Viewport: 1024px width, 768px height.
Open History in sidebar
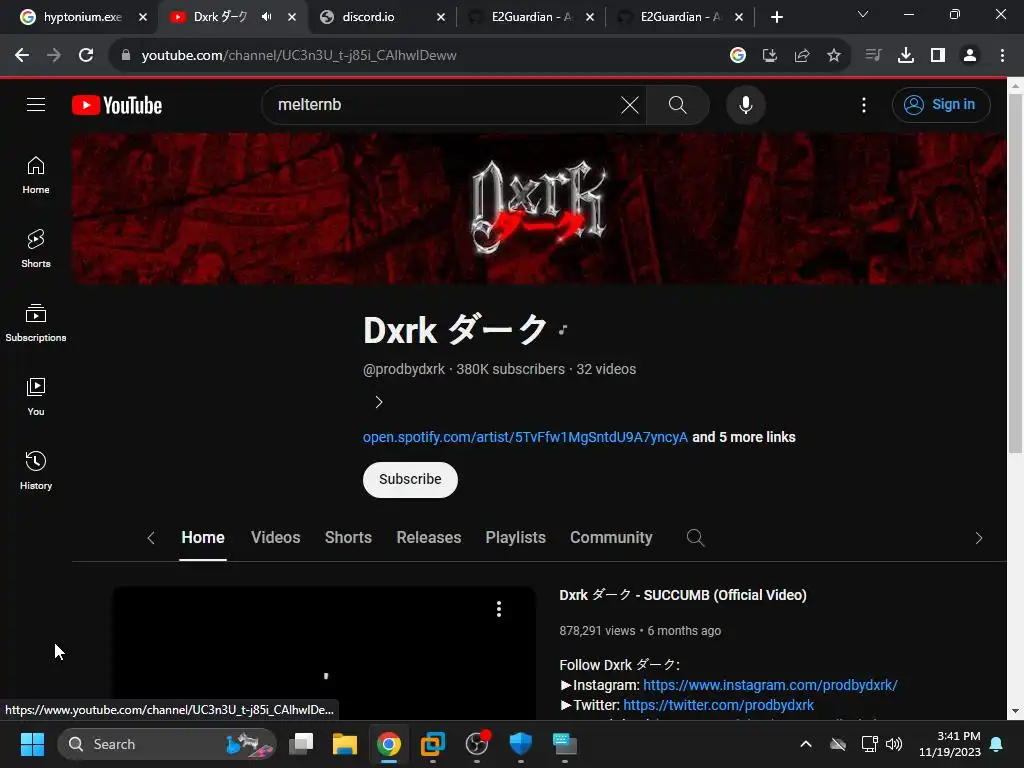pos(36,470)
